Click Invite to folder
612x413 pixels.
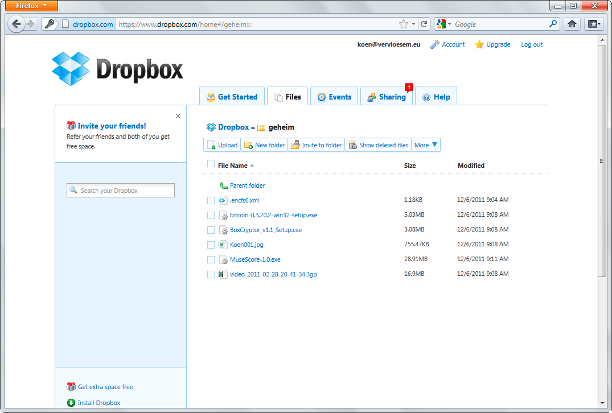[317, 145]
